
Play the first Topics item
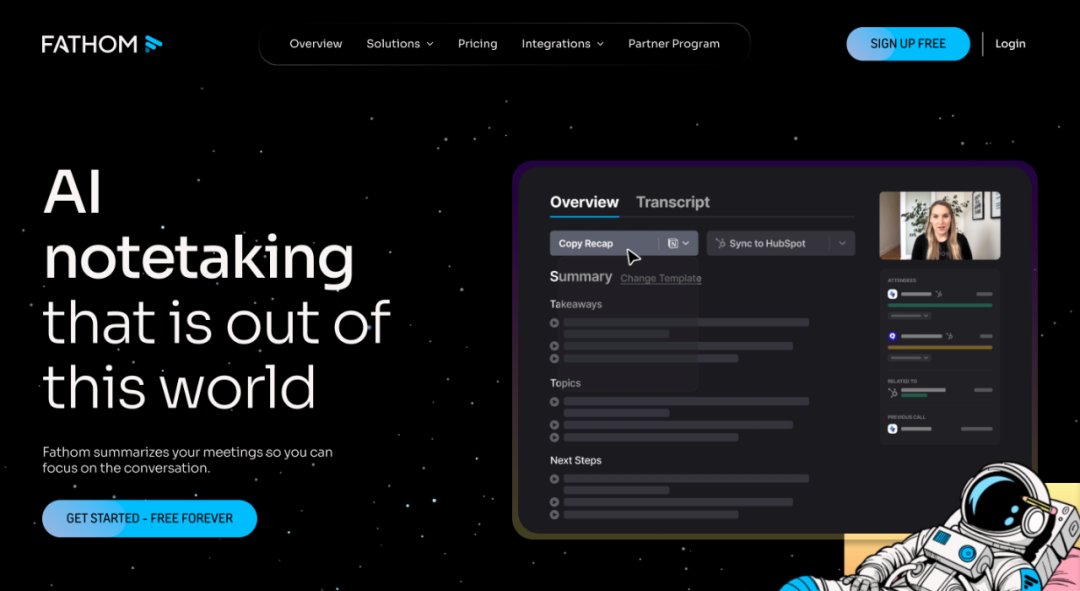click(554, 402)
